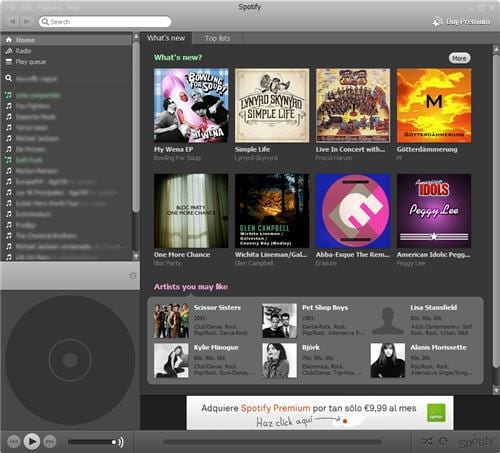This screenshot has width=500, height=453.
Task: Click the Björk artist photo
Action: (x=279, y=361)
